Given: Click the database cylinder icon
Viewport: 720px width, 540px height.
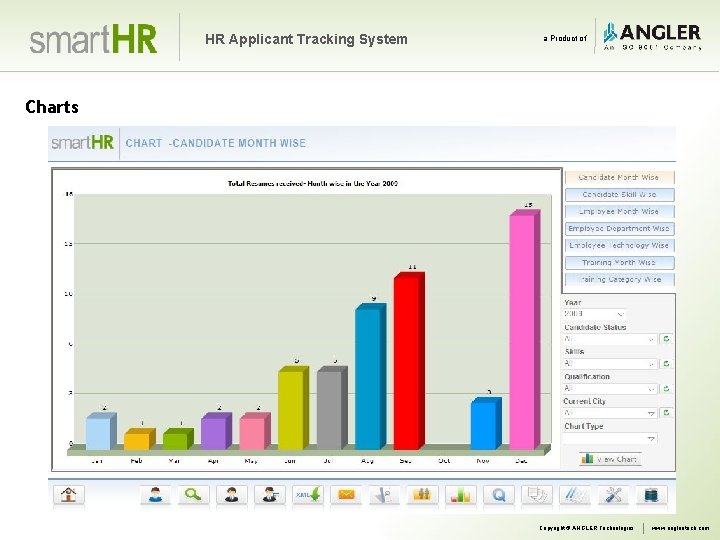Looking at the screenshot, I should (651, 495).
